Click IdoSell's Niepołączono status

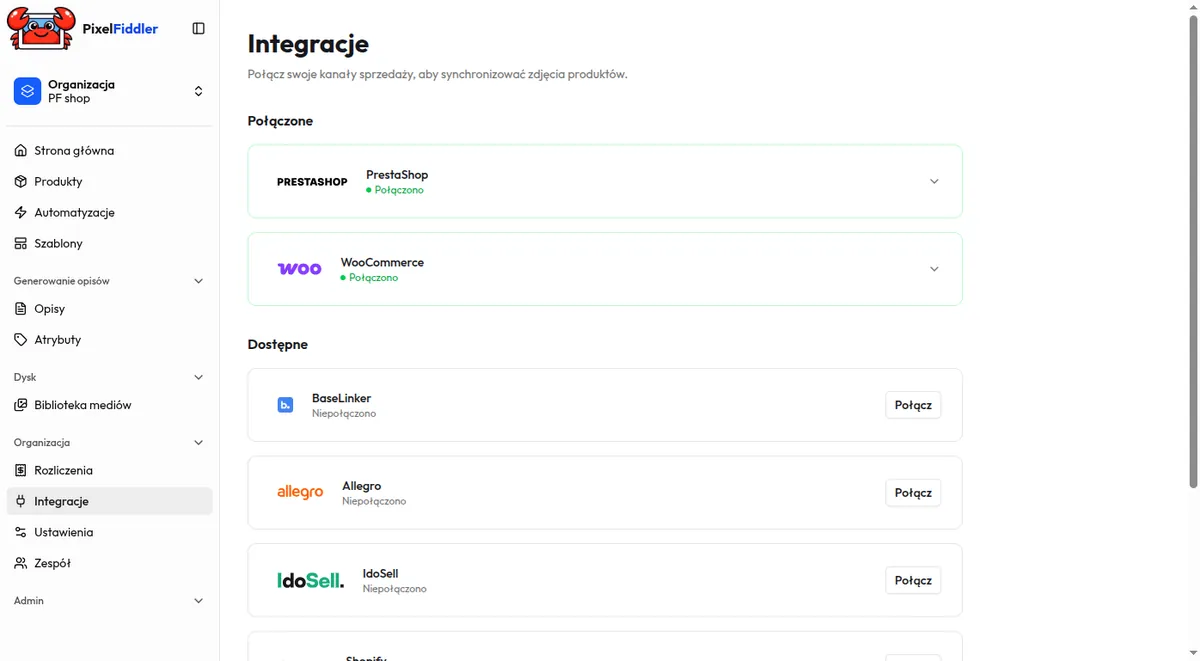click(395, 589)
